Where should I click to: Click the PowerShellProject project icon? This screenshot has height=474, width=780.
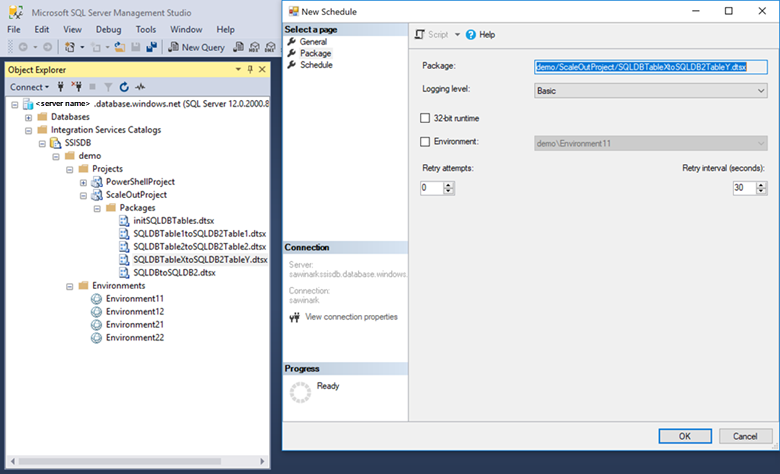point(97,182)
